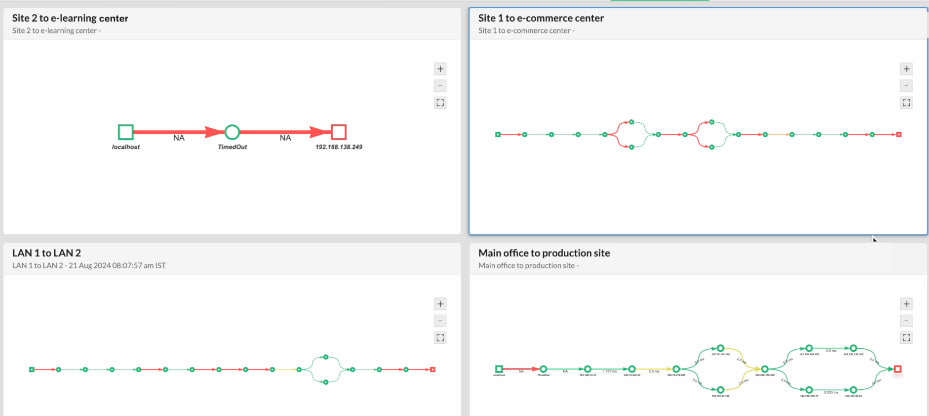929x416 pixels.
Task: Fit Site 2 to e-learning center map to screen
Action: coord(440,102)
